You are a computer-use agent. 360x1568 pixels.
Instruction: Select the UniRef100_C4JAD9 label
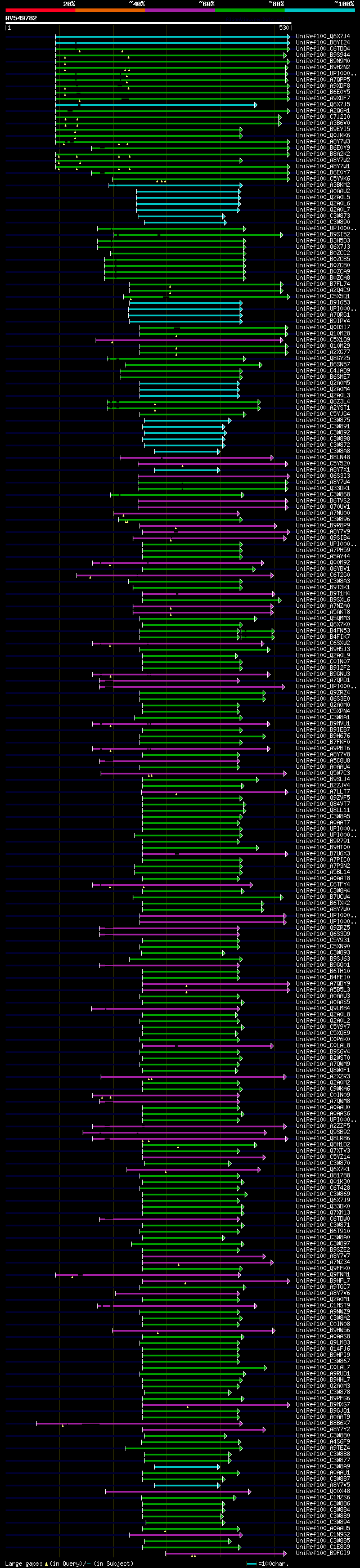323,371
